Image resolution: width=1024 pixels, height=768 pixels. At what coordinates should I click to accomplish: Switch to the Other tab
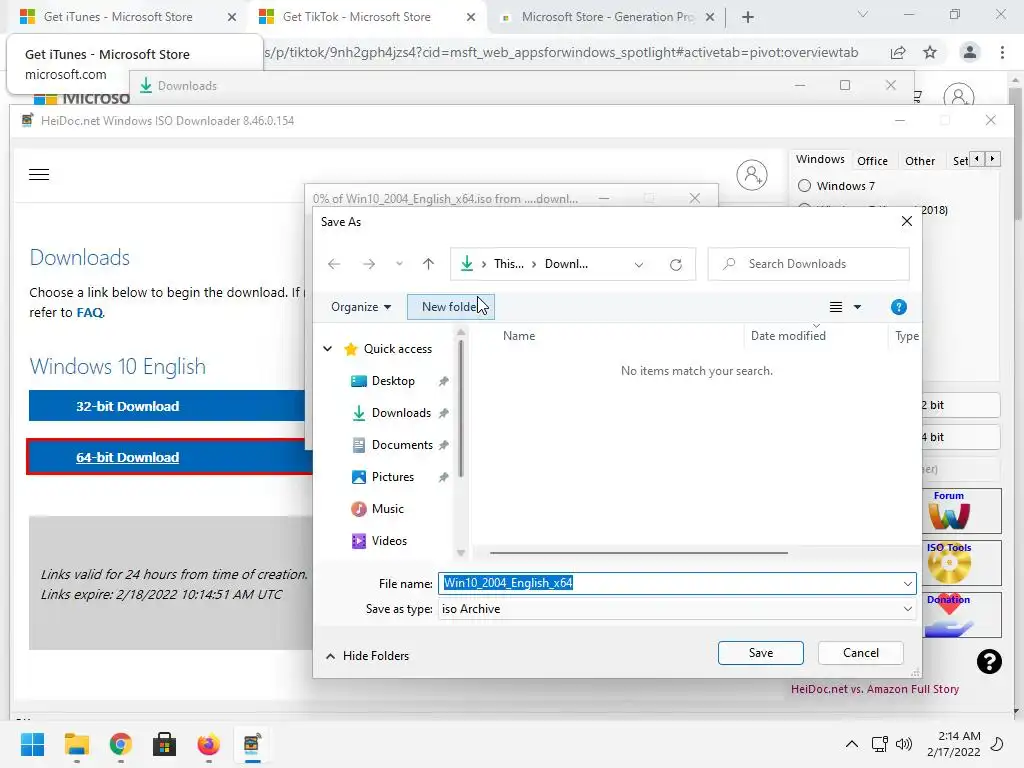point(920,161)
